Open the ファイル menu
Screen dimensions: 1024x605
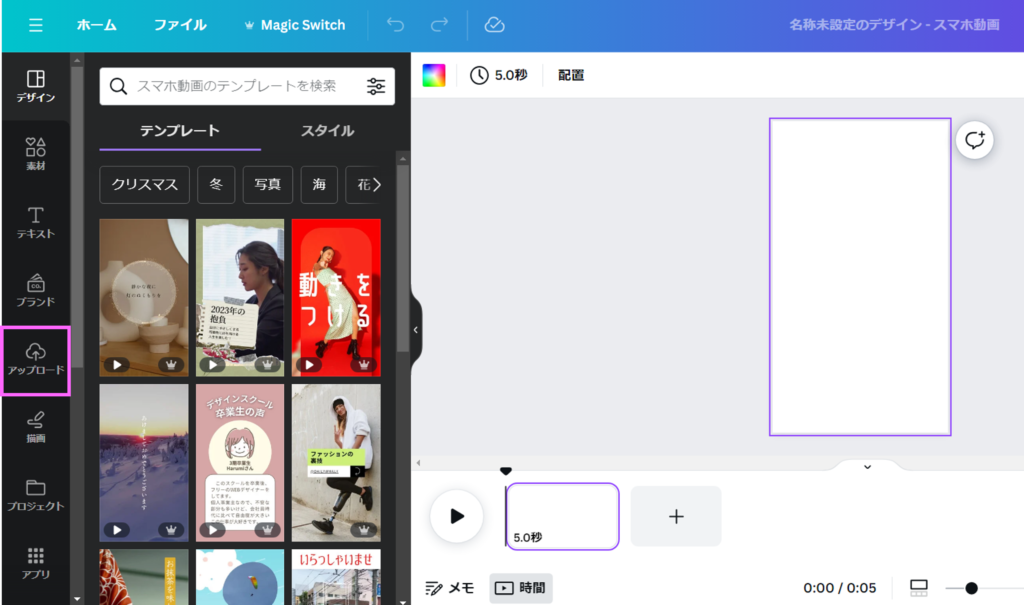[180, 25]
